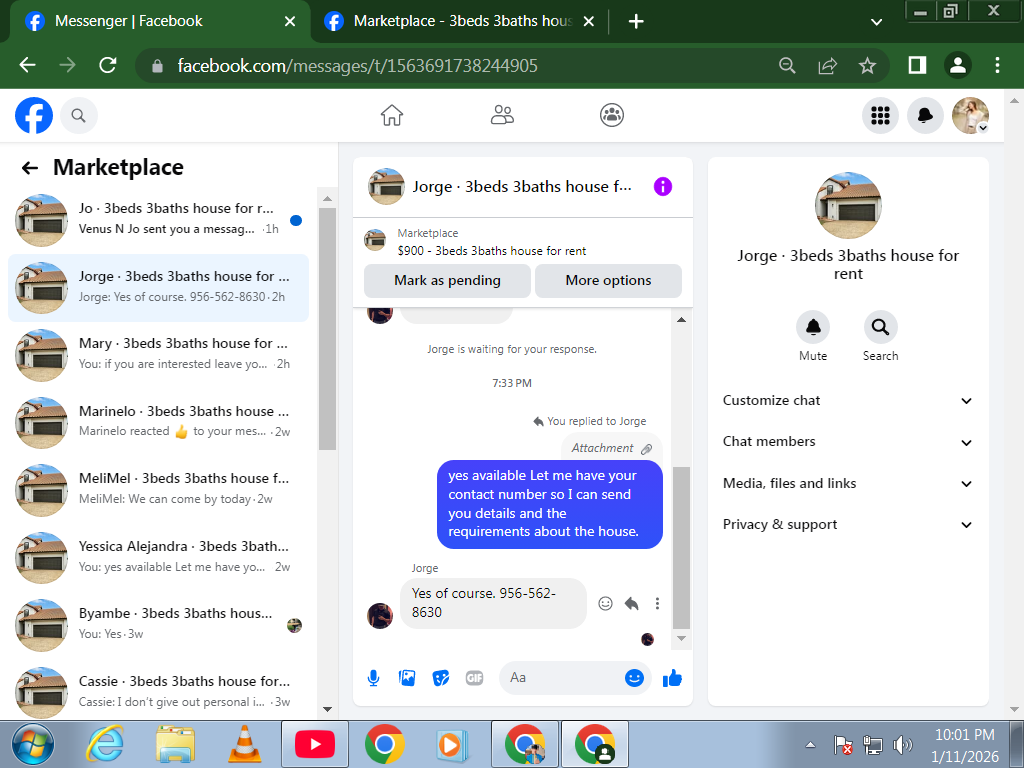Attach a photo file icon
1024x768 pixels.
click(x=407, y=679)
